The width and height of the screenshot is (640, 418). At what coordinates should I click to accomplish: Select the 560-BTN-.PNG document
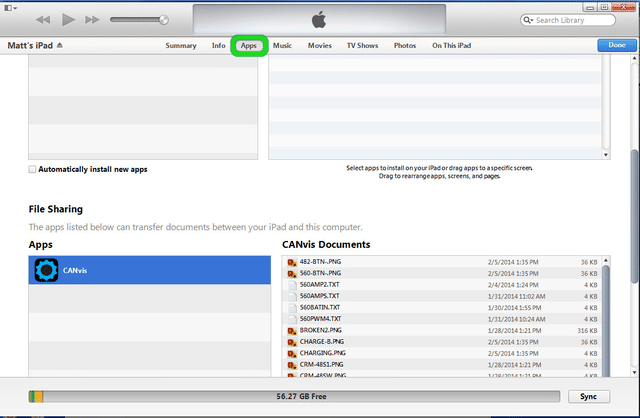[443, 273]
